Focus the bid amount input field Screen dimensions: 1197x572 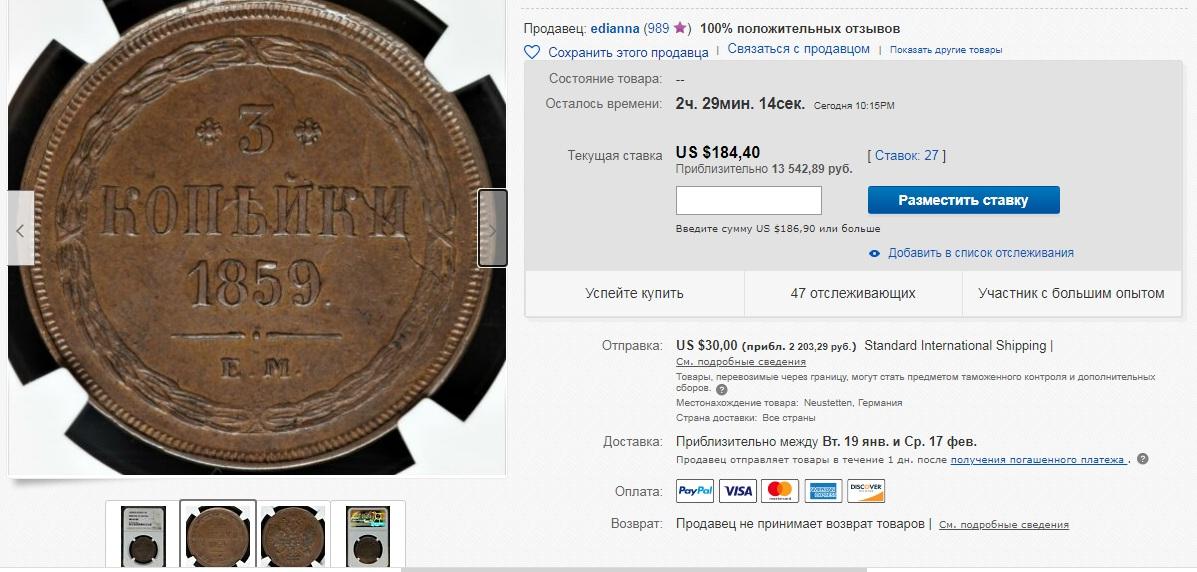tap(749, 200)
